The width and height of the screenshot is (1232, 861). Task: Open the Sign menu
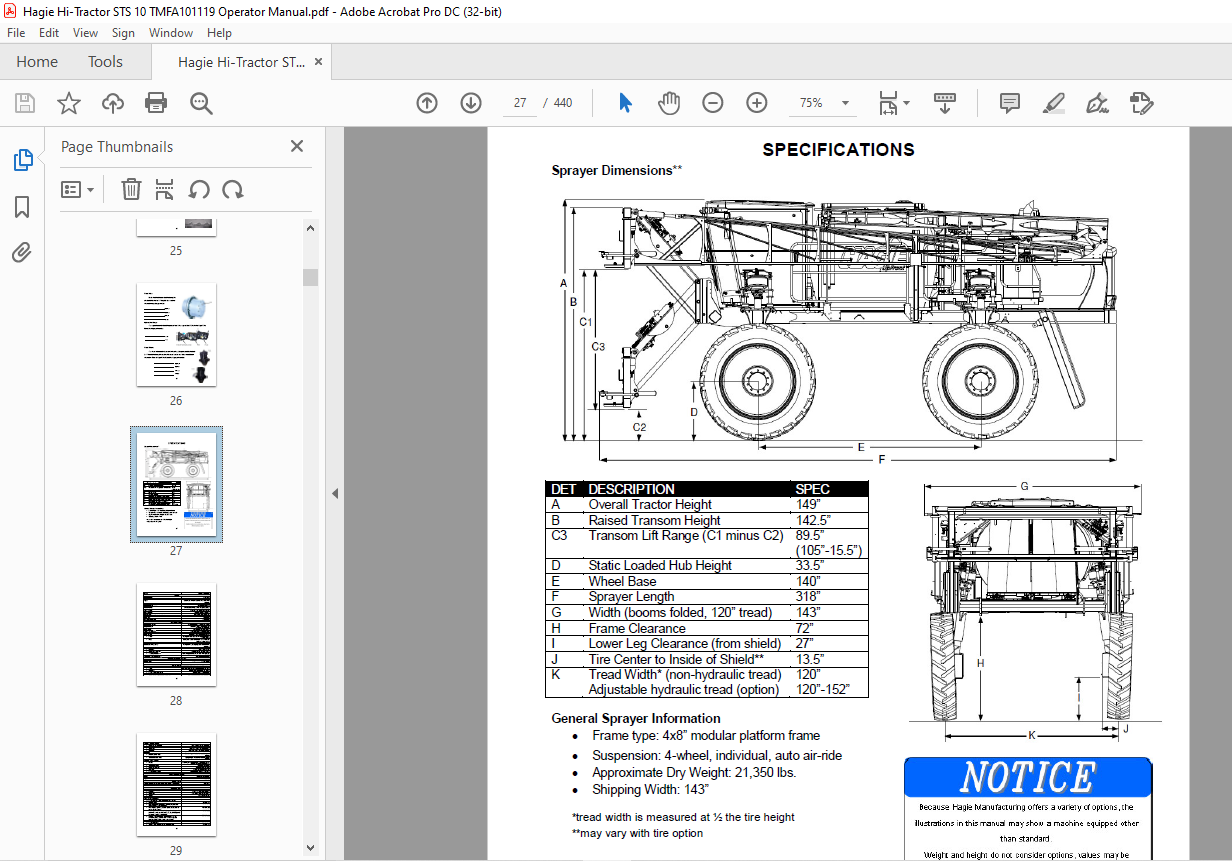(123, 33)
